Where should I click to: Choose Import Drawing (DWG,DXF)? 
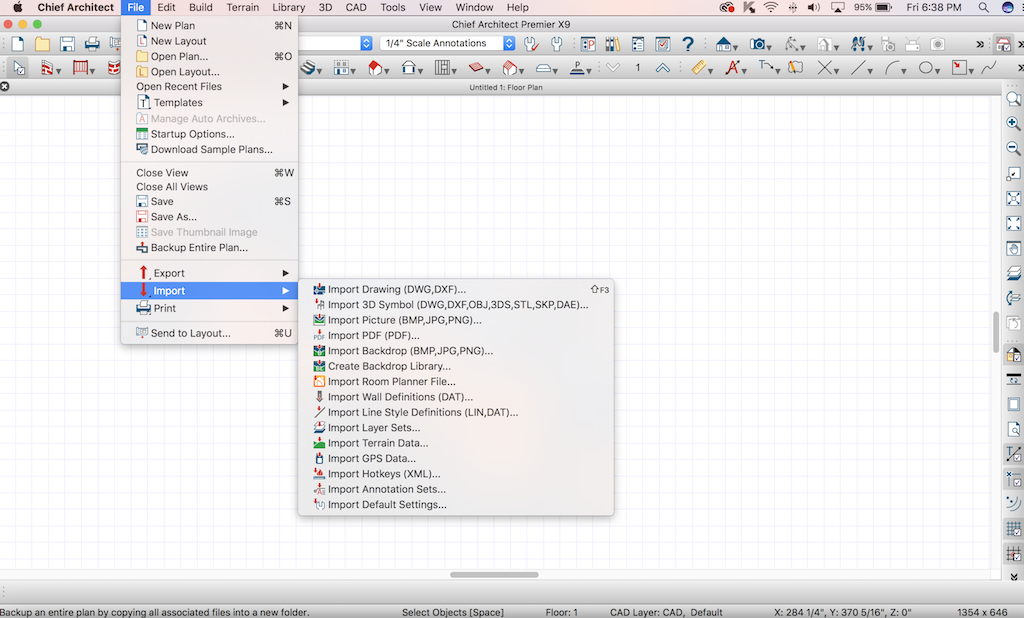point(456,289)
